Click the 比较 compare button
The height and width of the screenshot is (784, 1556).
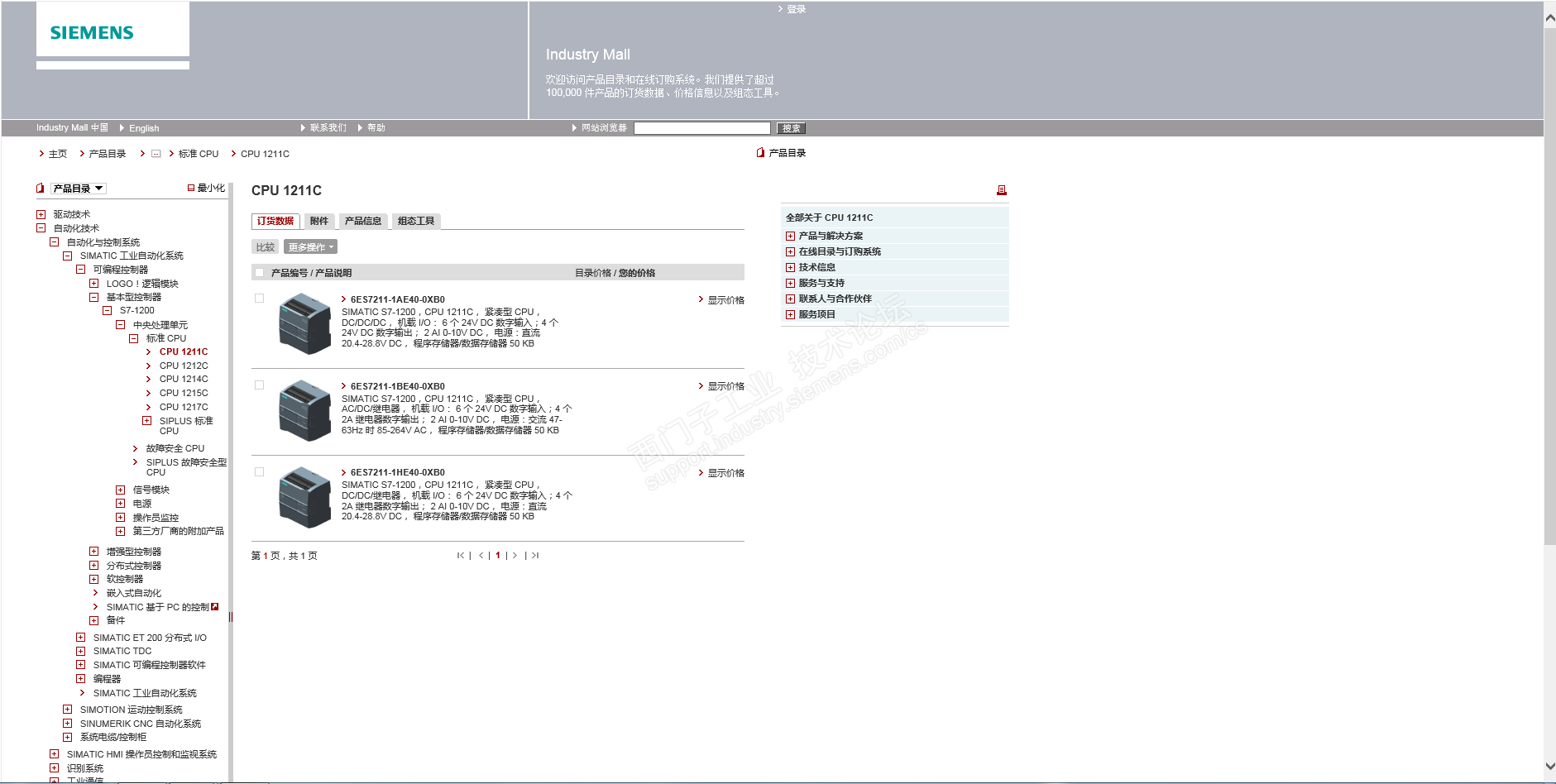[x=266, y=247]
